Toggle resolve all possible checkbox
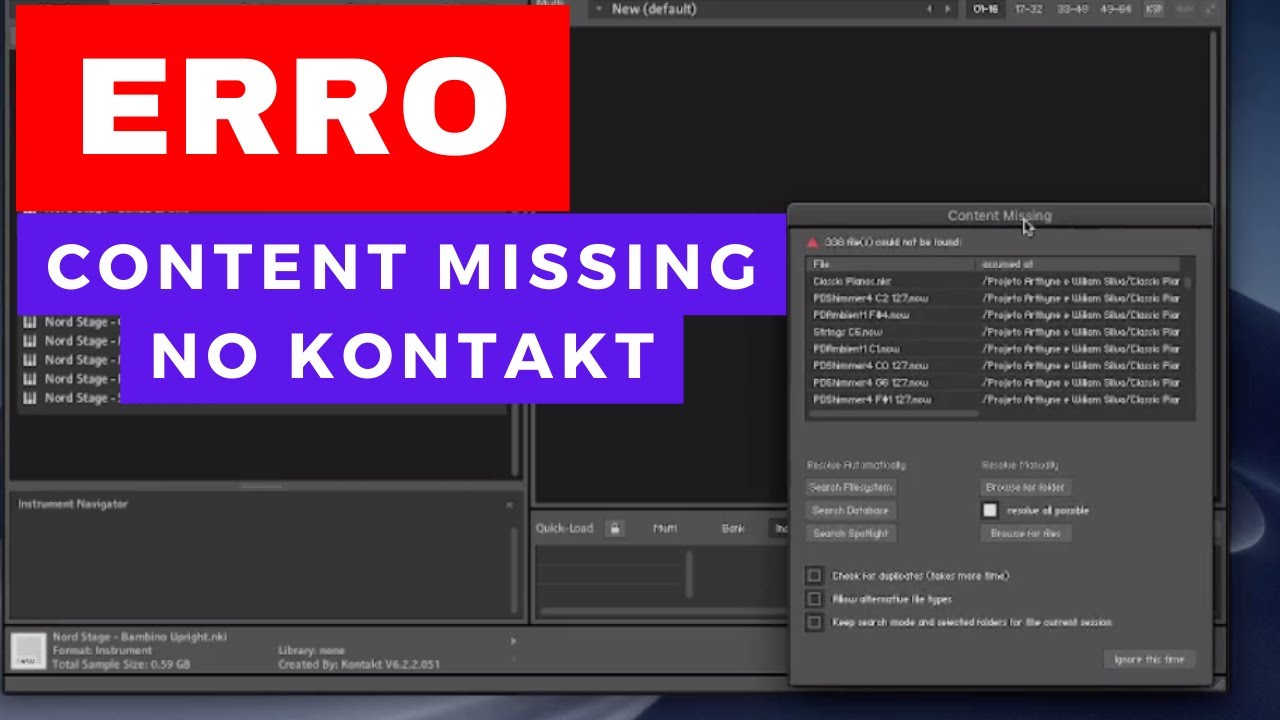This screenshot has height=720, width=1280. pyautogui.click(x=990, y=510)
